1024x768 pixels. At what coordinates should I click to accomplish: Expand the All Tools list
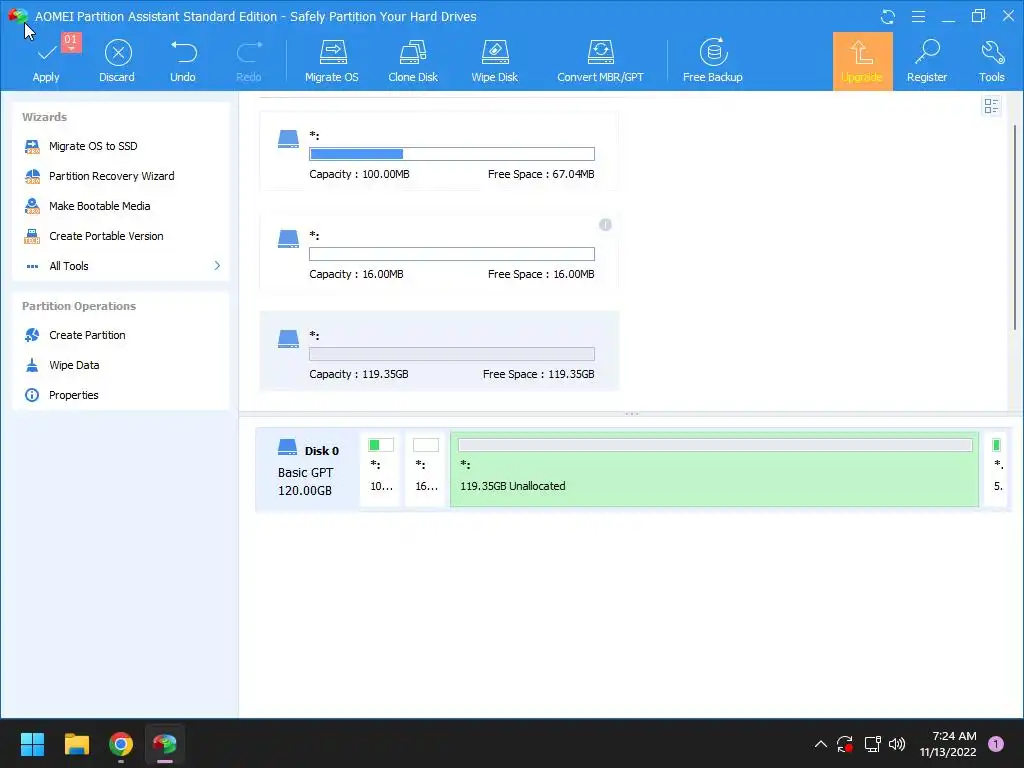(121, 266)
